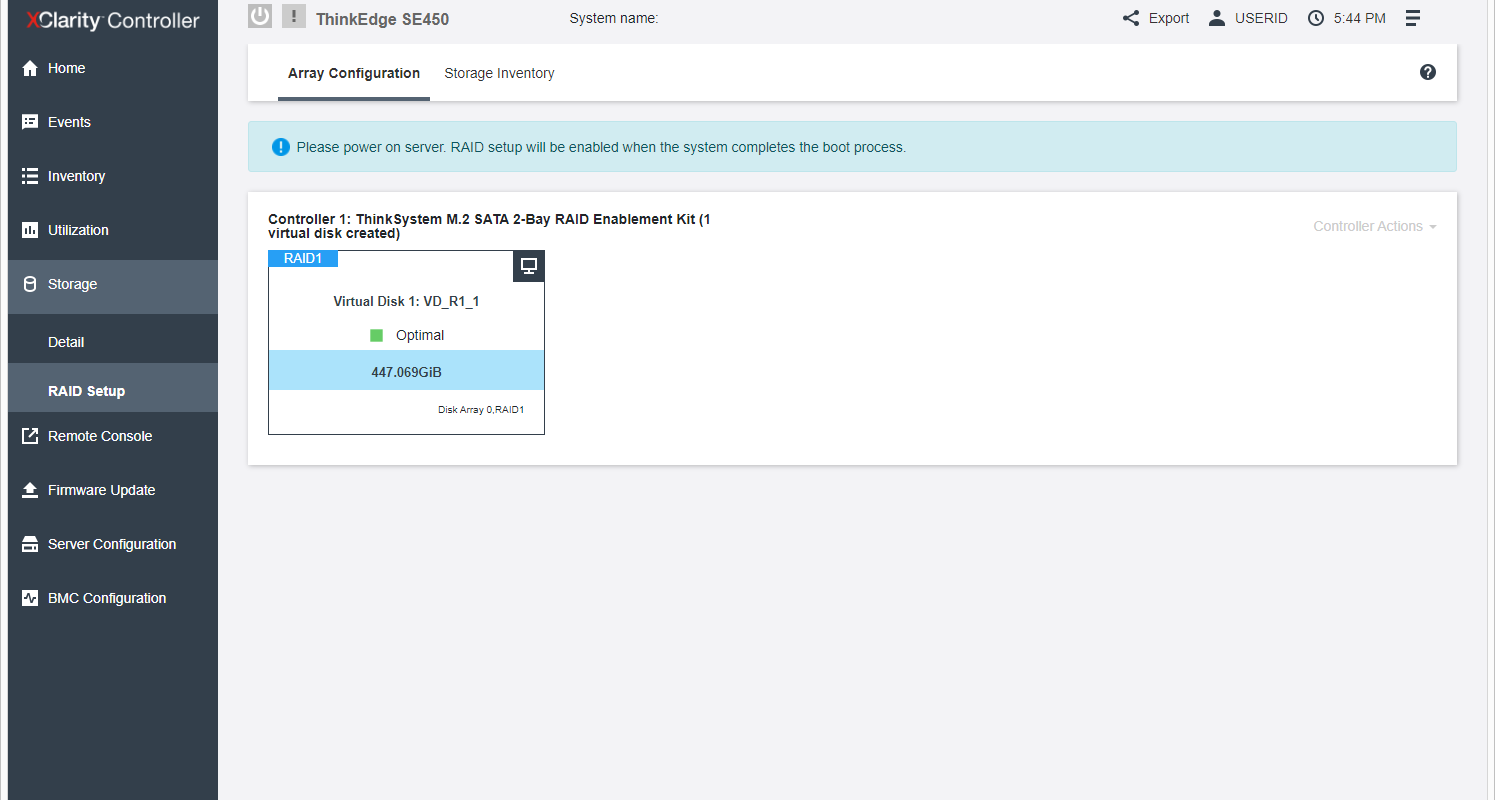The image size is (1495, 800).
Task: Click the Inventory list icon
Action: [x=30, y=176]
